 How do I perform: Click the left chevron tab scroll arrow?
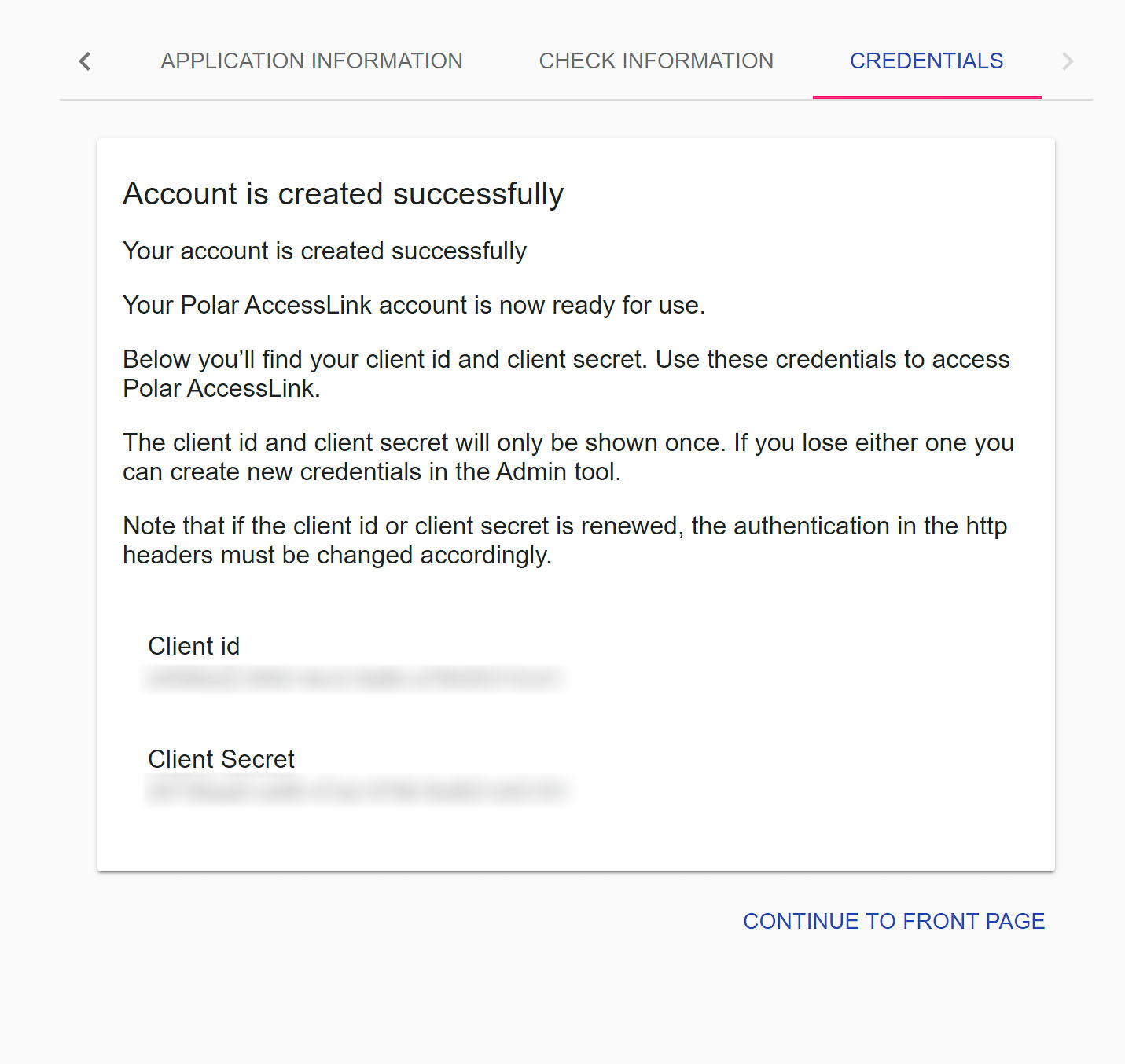85,61
